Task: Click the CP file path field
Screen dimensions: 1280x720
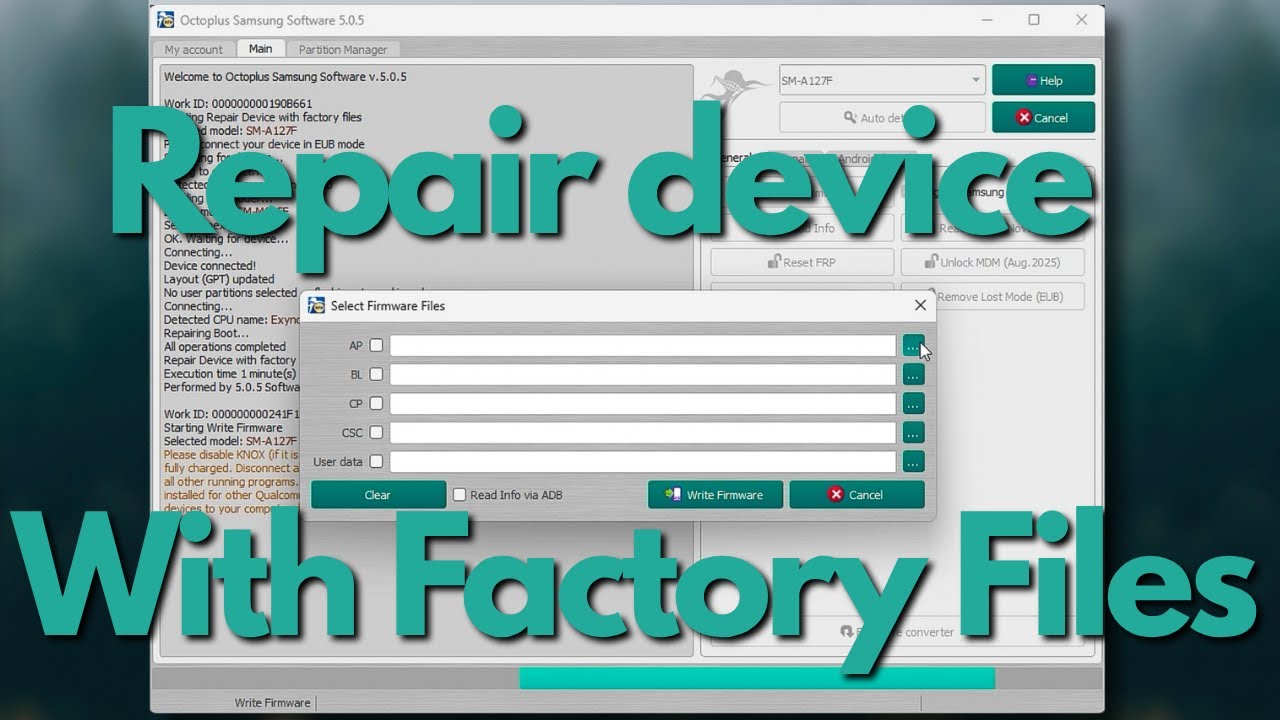Action: 643,404
